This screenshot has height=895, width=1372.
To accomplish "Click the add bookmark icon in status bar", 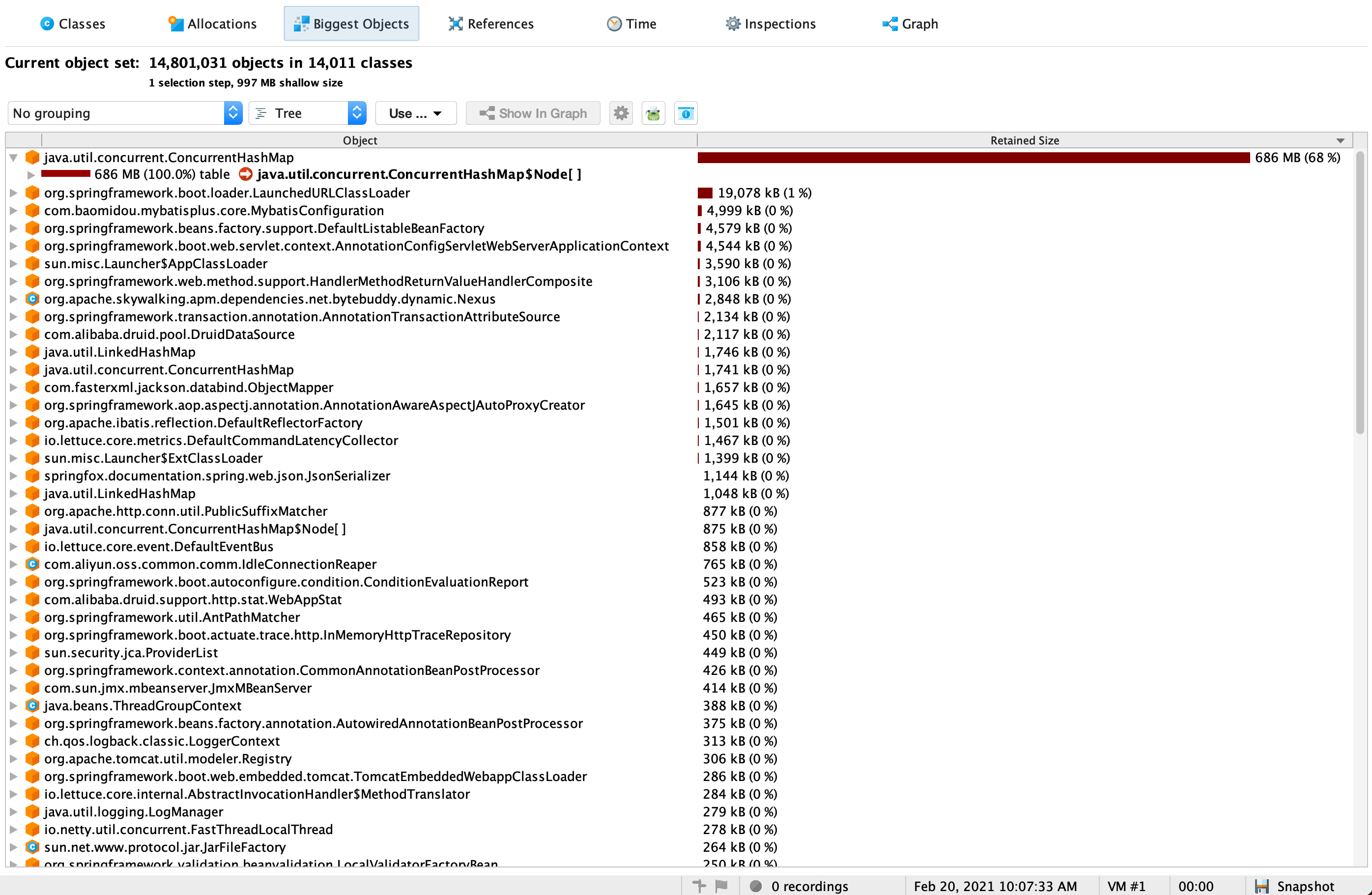I will click(x=699, y=886).
